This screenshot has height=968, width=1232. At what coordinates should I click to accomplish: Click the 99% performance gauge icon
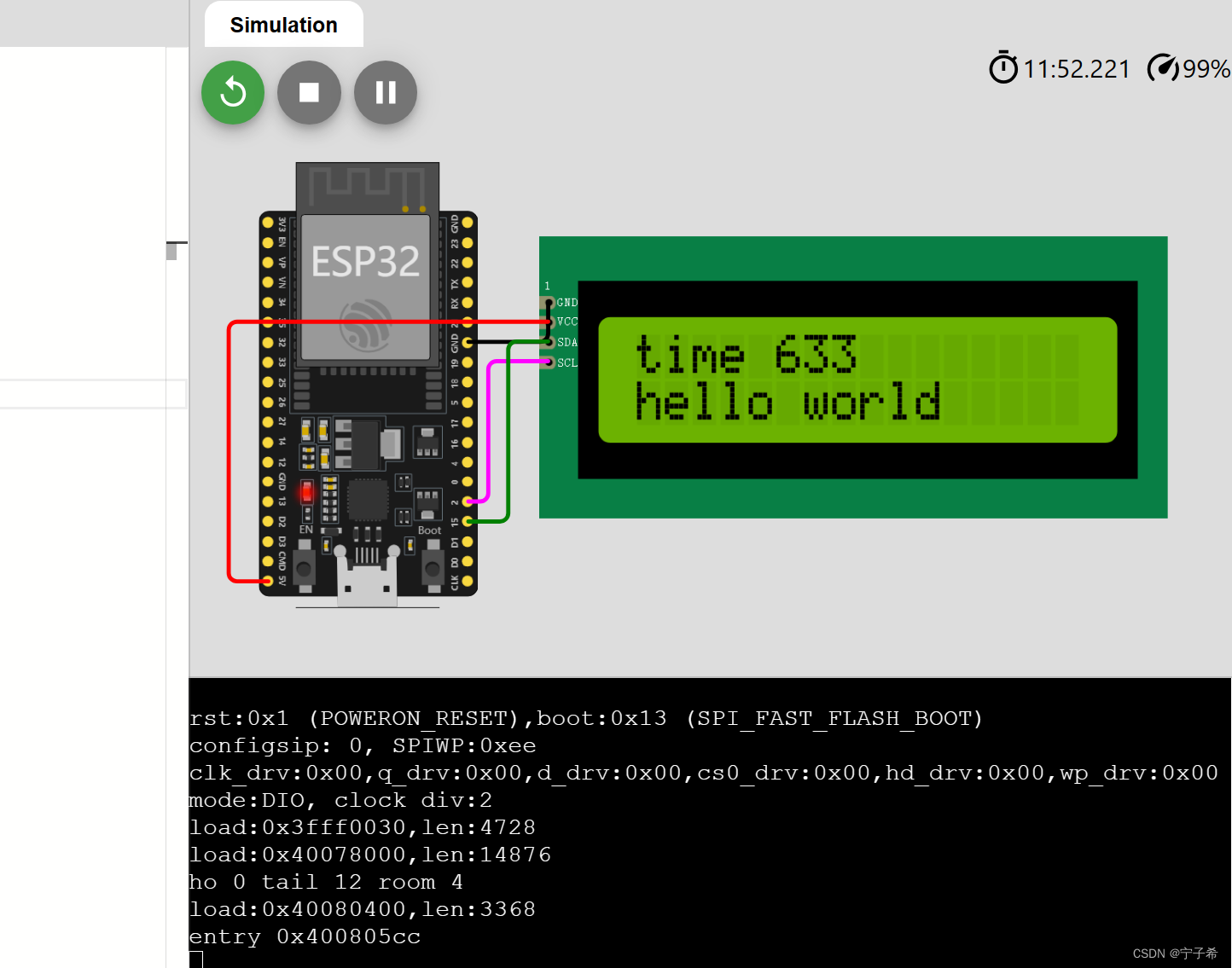tap(1164, 67)
